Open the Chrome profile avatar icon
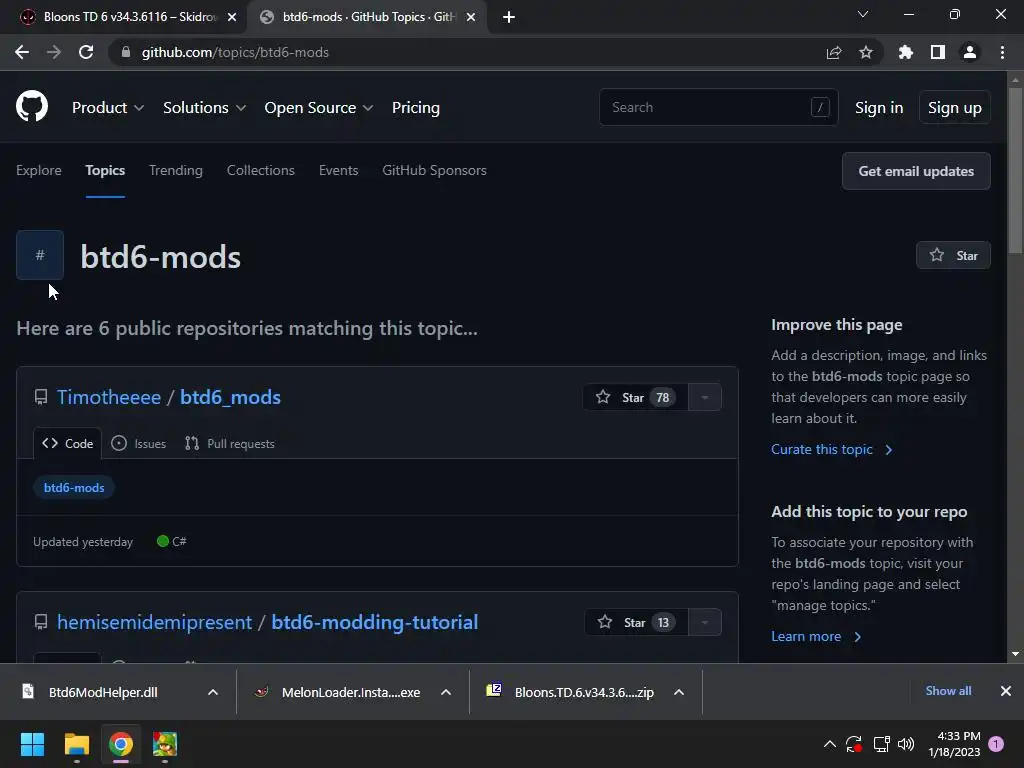This screenshot has height=768, width=1024. 970,52
